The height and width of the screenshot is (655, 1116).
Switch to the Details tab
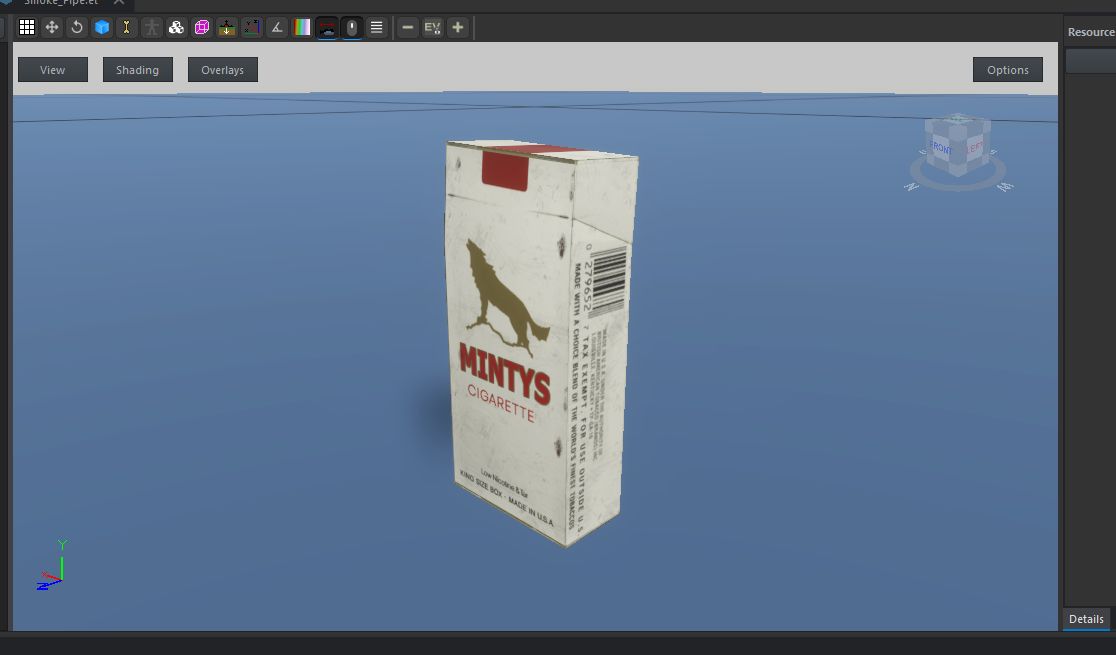1086,619
